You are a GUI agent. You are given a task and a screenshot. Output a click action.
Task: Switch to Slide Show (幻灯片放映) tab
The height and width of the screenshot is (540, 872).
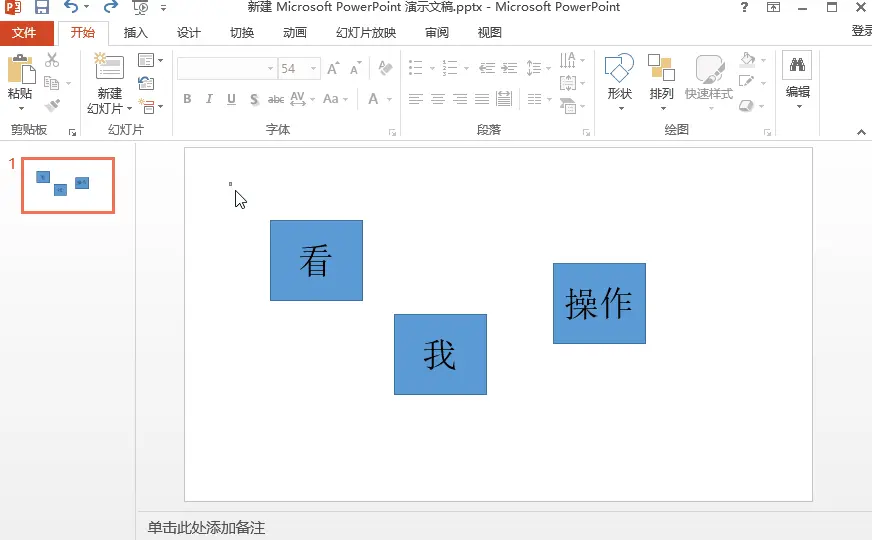[x=366, y=33]
